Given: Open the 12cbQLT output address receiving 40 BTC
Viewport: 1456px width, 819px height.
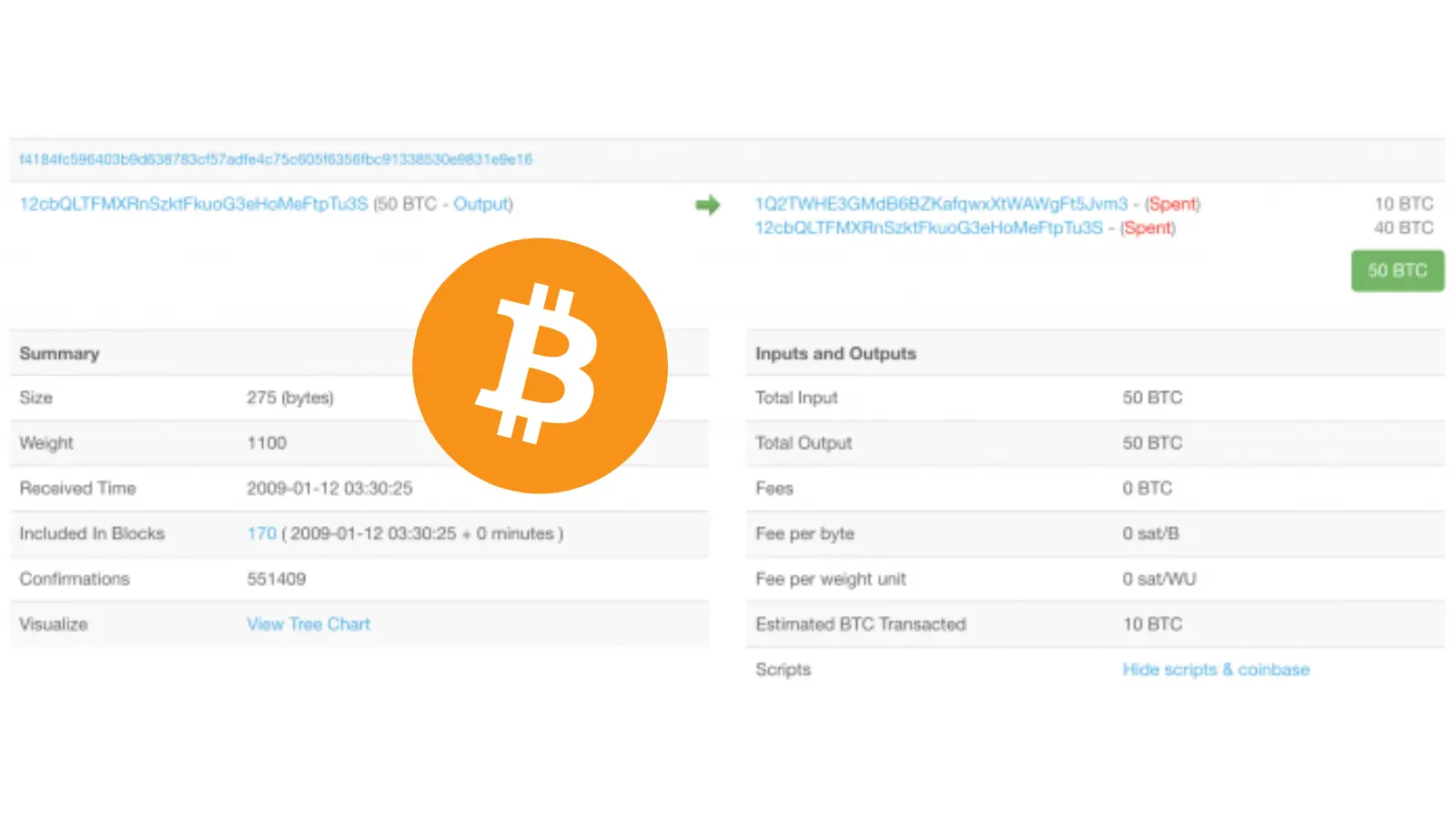Looking at the screenshot, I should [928, 227].
